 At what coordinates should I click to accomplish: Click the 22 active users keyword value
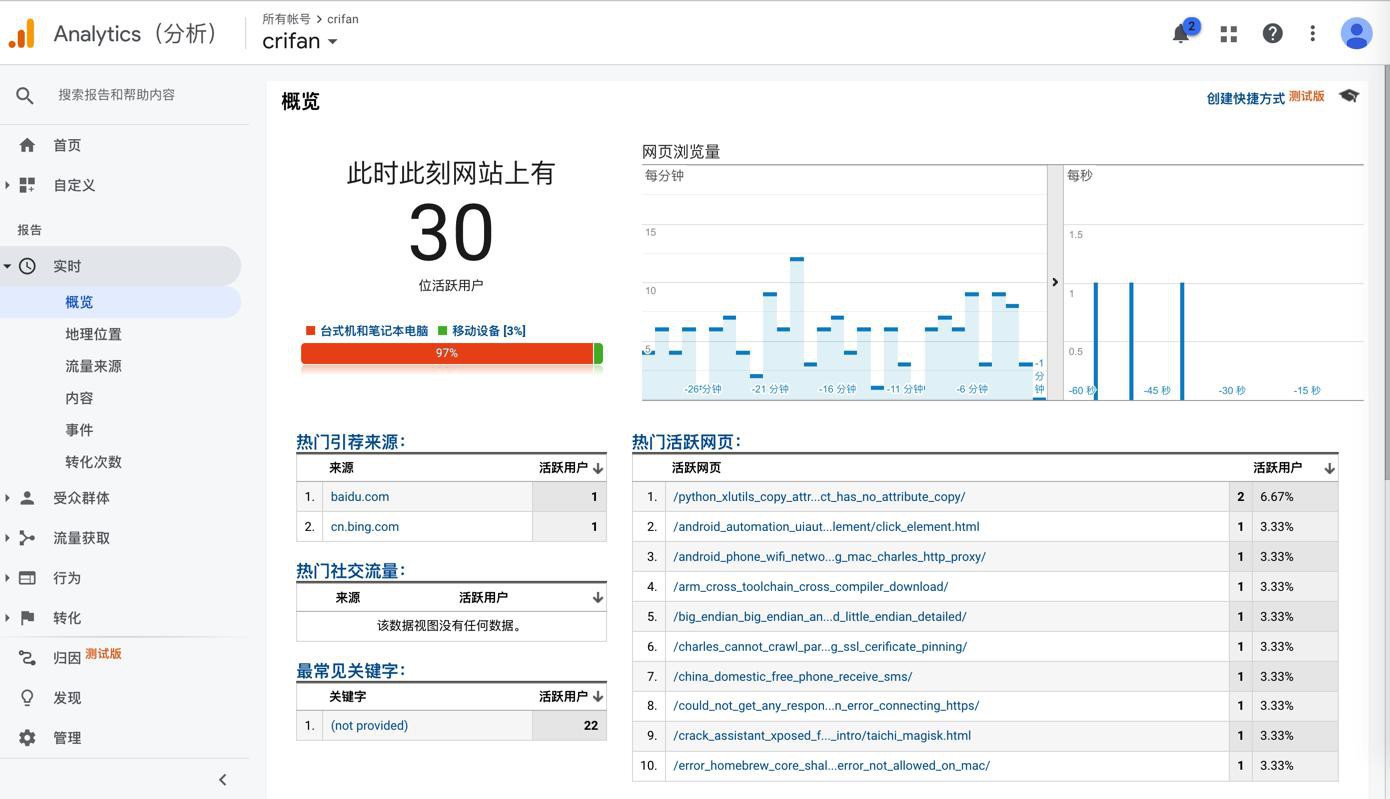point(591,726)
